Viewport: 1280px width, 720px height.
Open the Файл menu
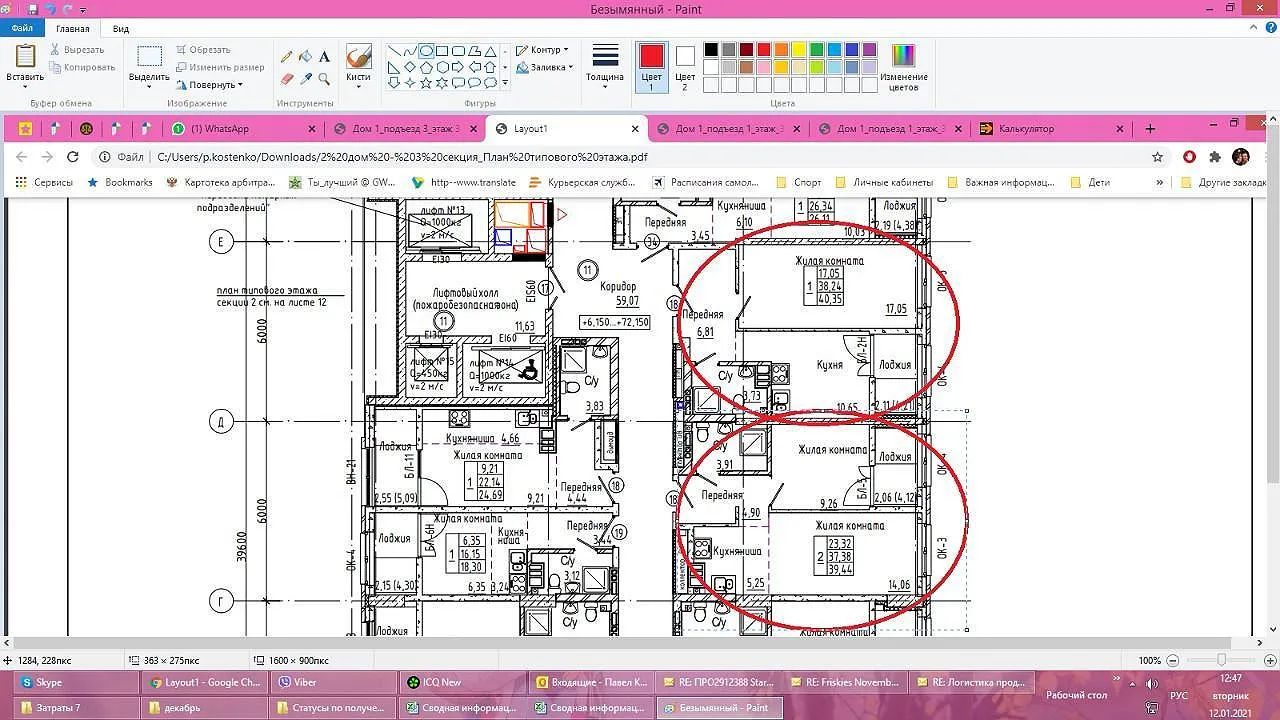point(22,29)
